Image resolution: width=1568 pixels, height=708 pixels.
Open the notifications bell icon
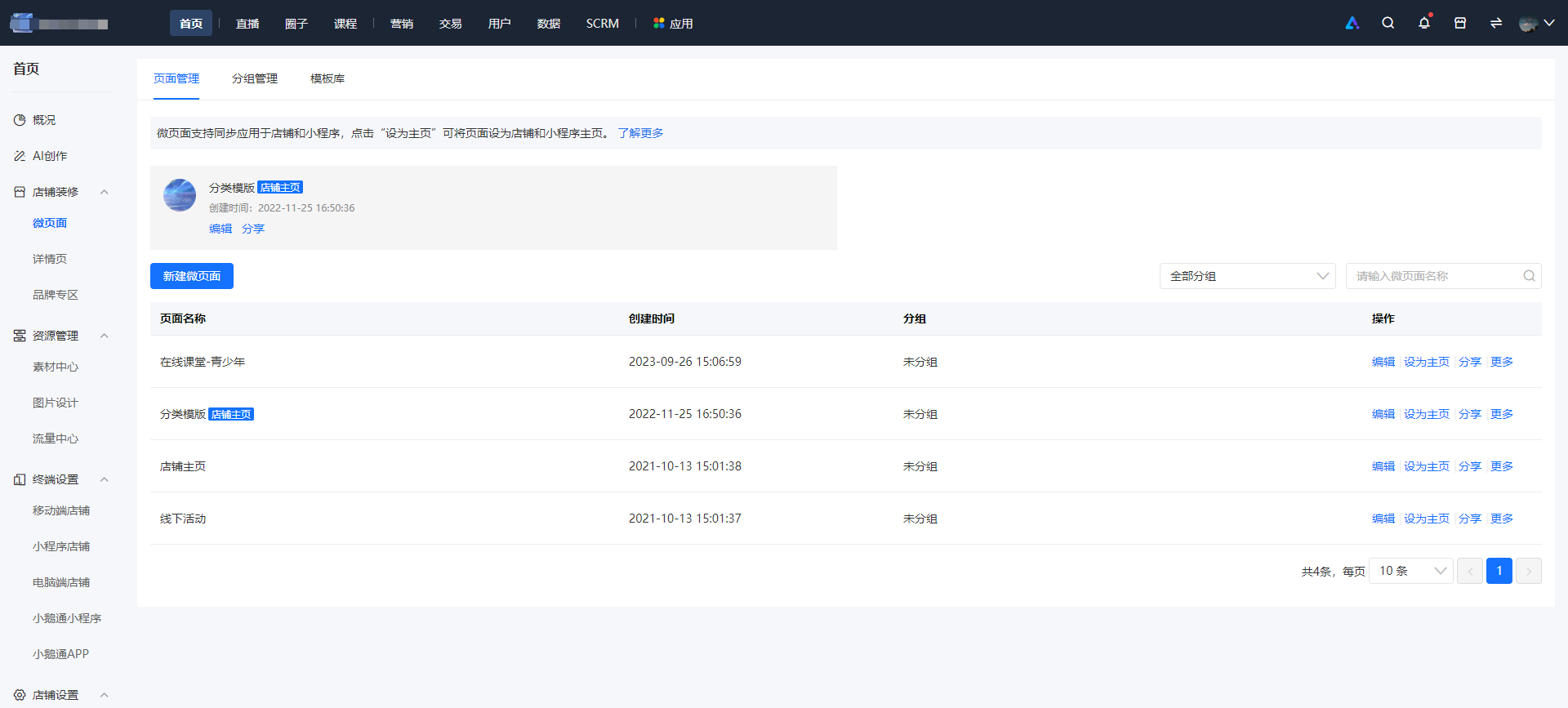point(1424,23)
